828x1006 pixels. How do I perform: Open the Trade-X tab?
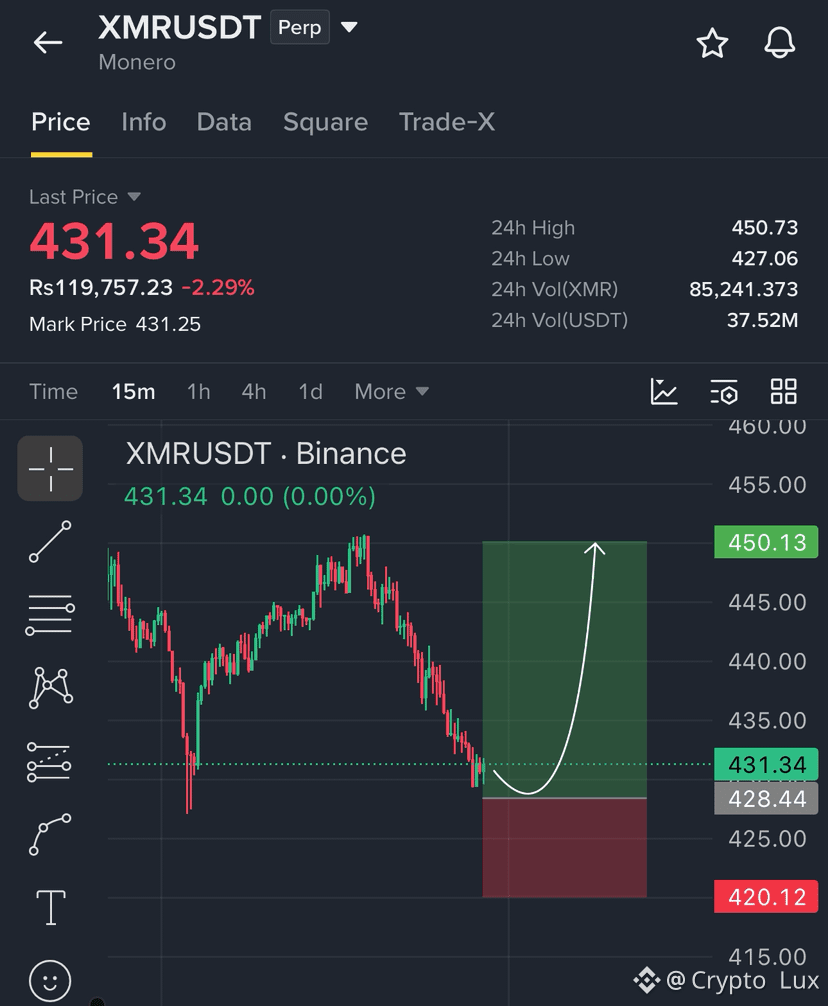446,122
